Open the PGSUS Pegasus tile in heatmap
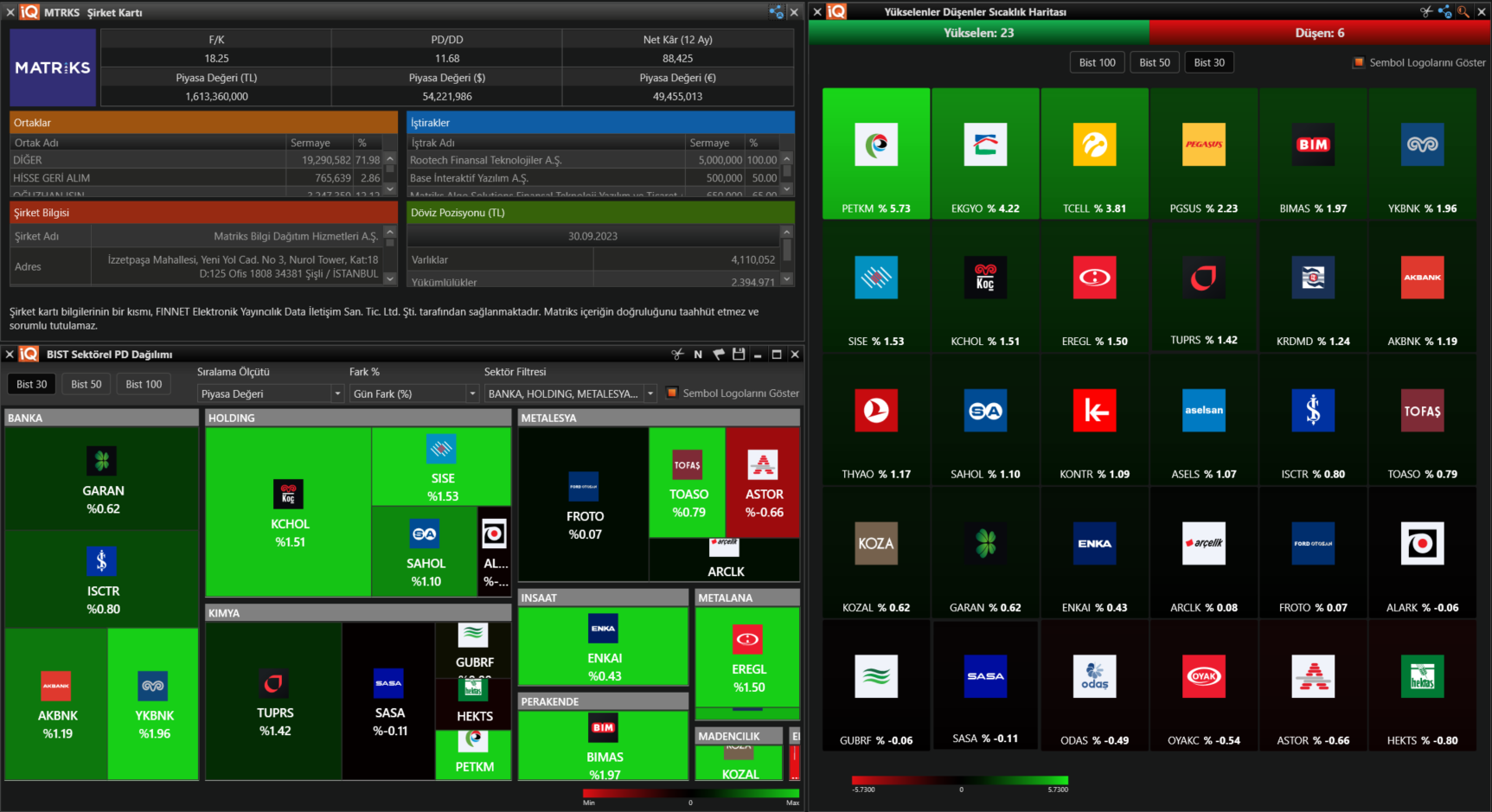This screenshot has width=1492, height=812. click(x=1204, y=153)
